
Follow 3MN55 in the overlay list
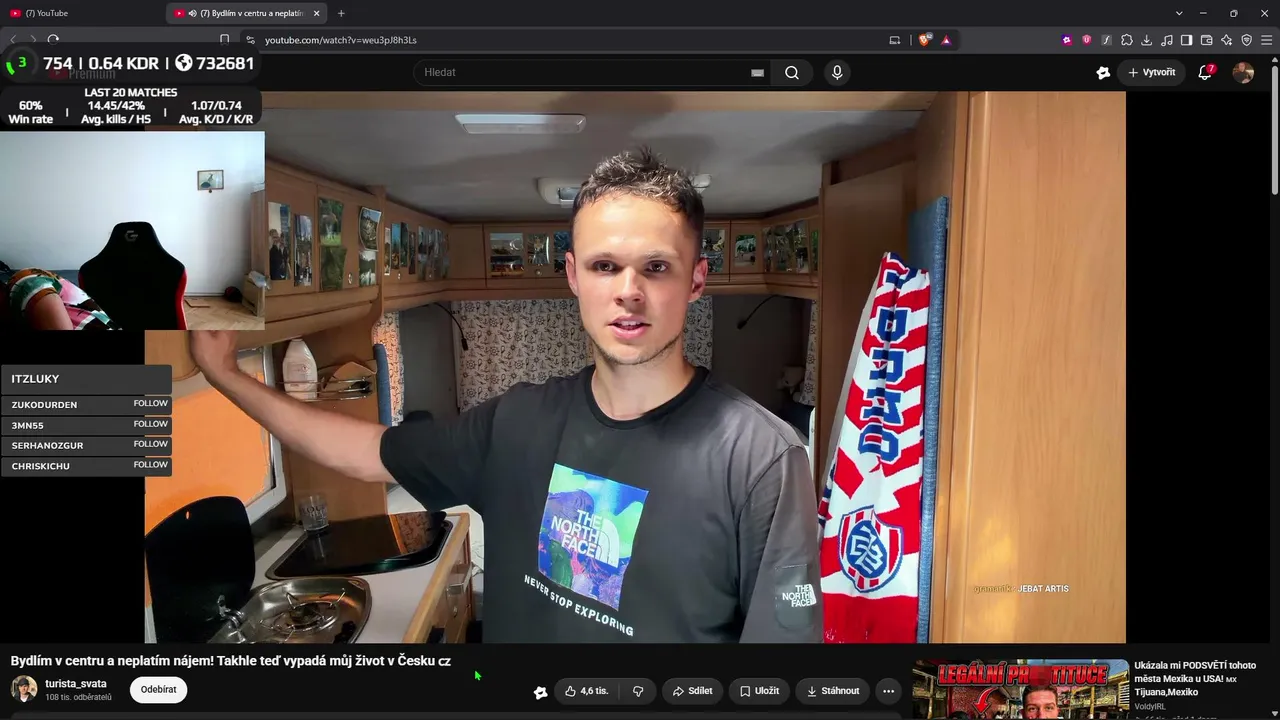[151, 424]
